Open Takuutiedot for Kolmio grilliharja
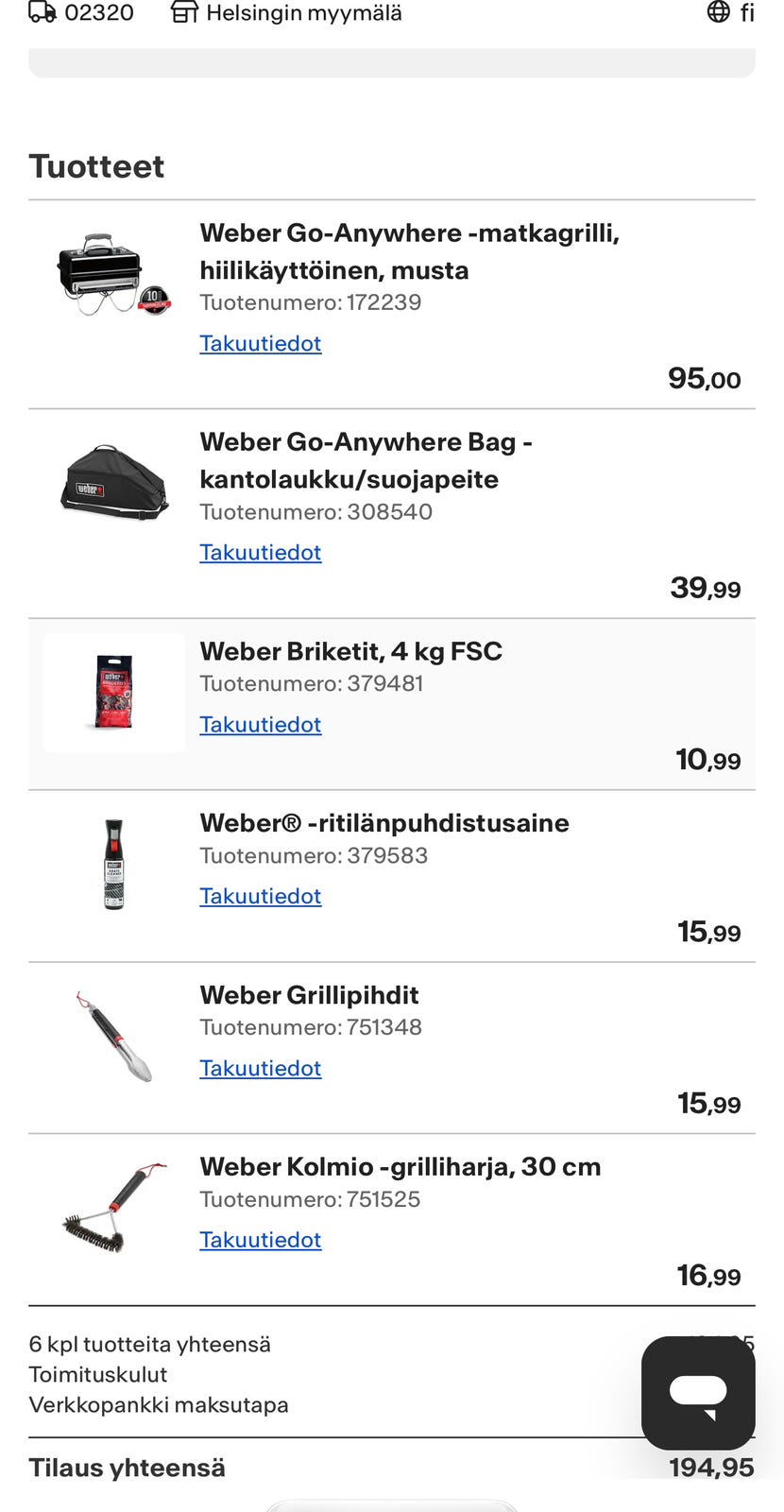The image size is (784, 1512). pos(261,1240)
